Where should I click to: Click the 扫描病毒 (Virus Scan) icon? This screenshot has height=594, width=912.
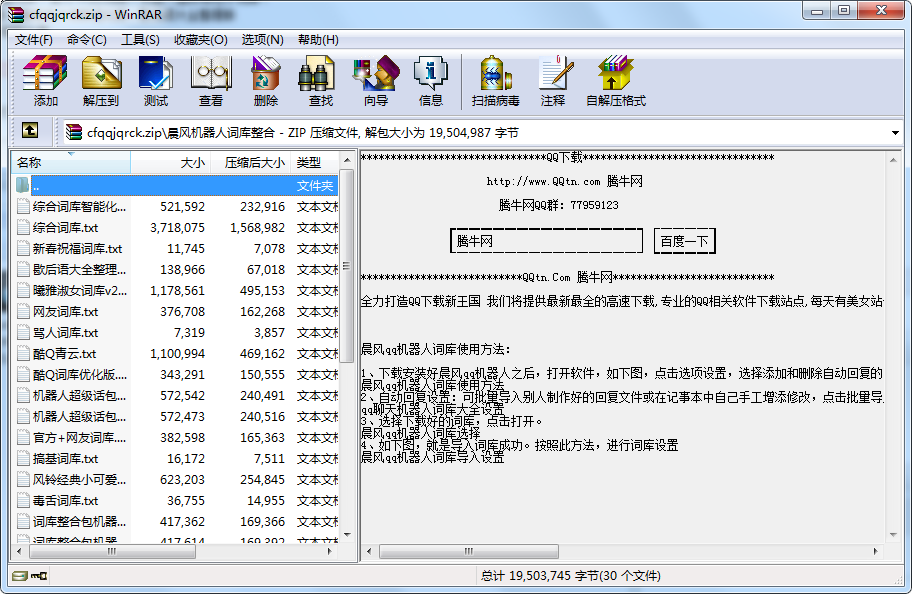tap(496, 81)
